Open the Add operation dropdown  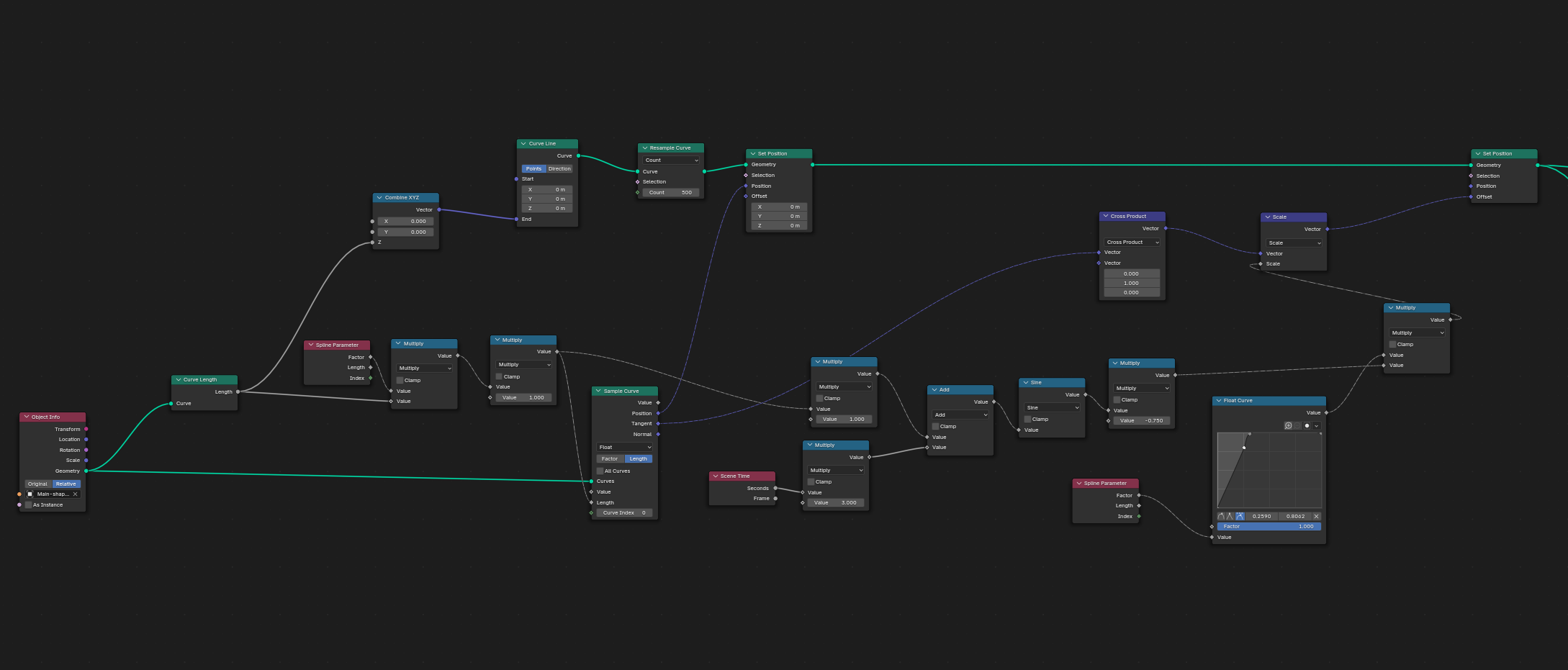coord(960,415)
